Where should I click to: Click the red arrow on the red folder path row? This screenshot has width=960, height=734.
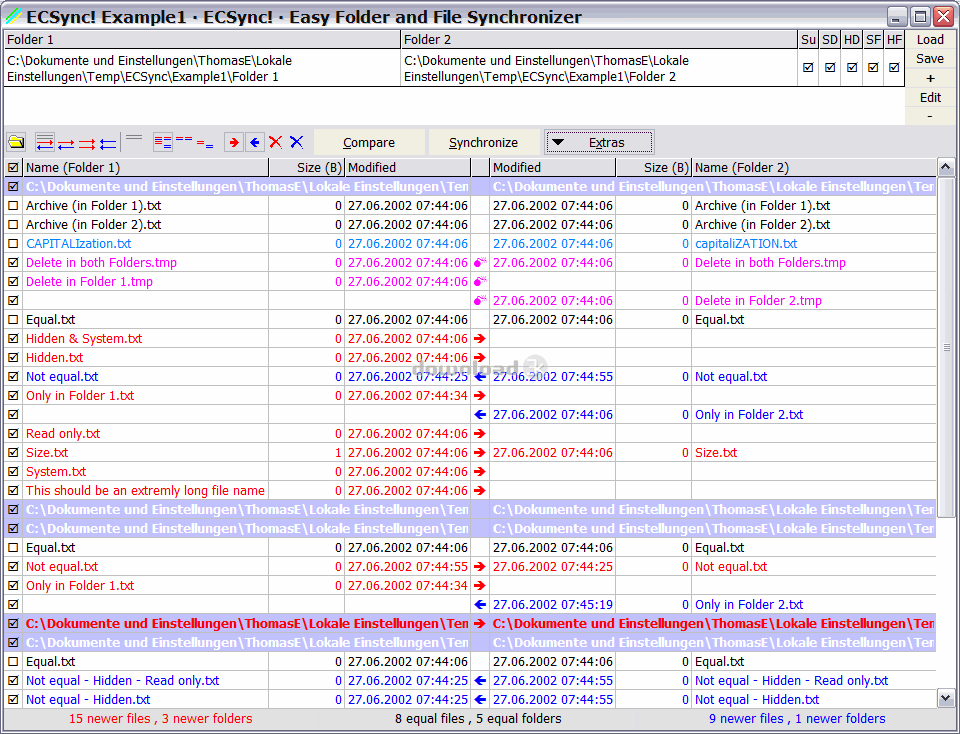[480, 623]
